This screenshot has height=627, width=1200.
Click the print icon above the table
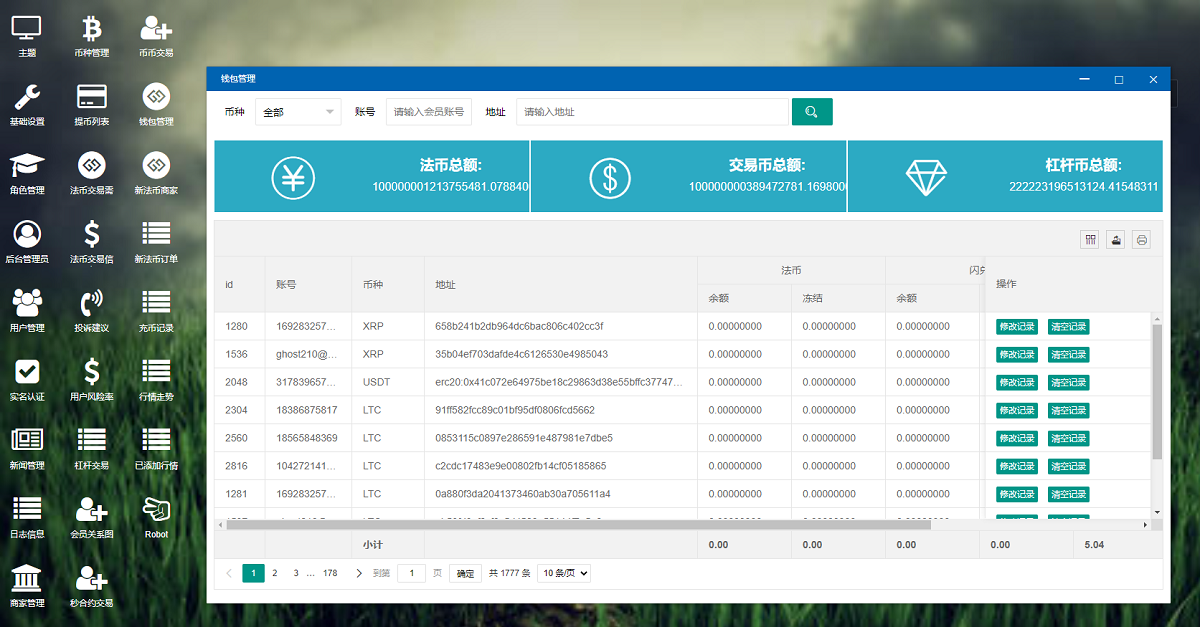pos(1141,239)
